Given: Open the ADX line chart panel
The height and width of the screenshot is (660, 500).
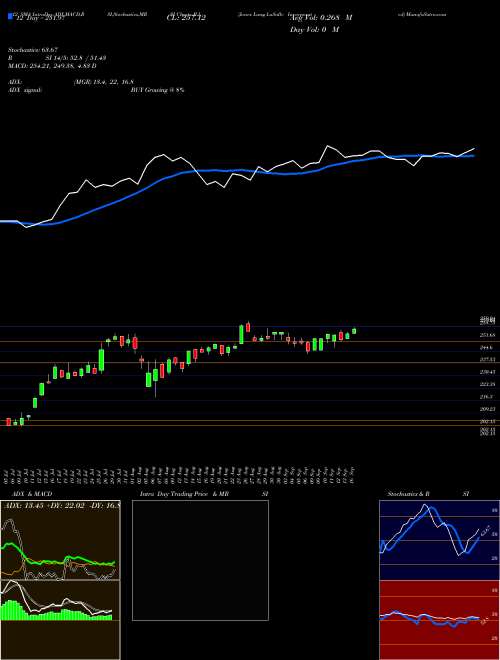Looking at the screenshot, I should coord(60,540).
